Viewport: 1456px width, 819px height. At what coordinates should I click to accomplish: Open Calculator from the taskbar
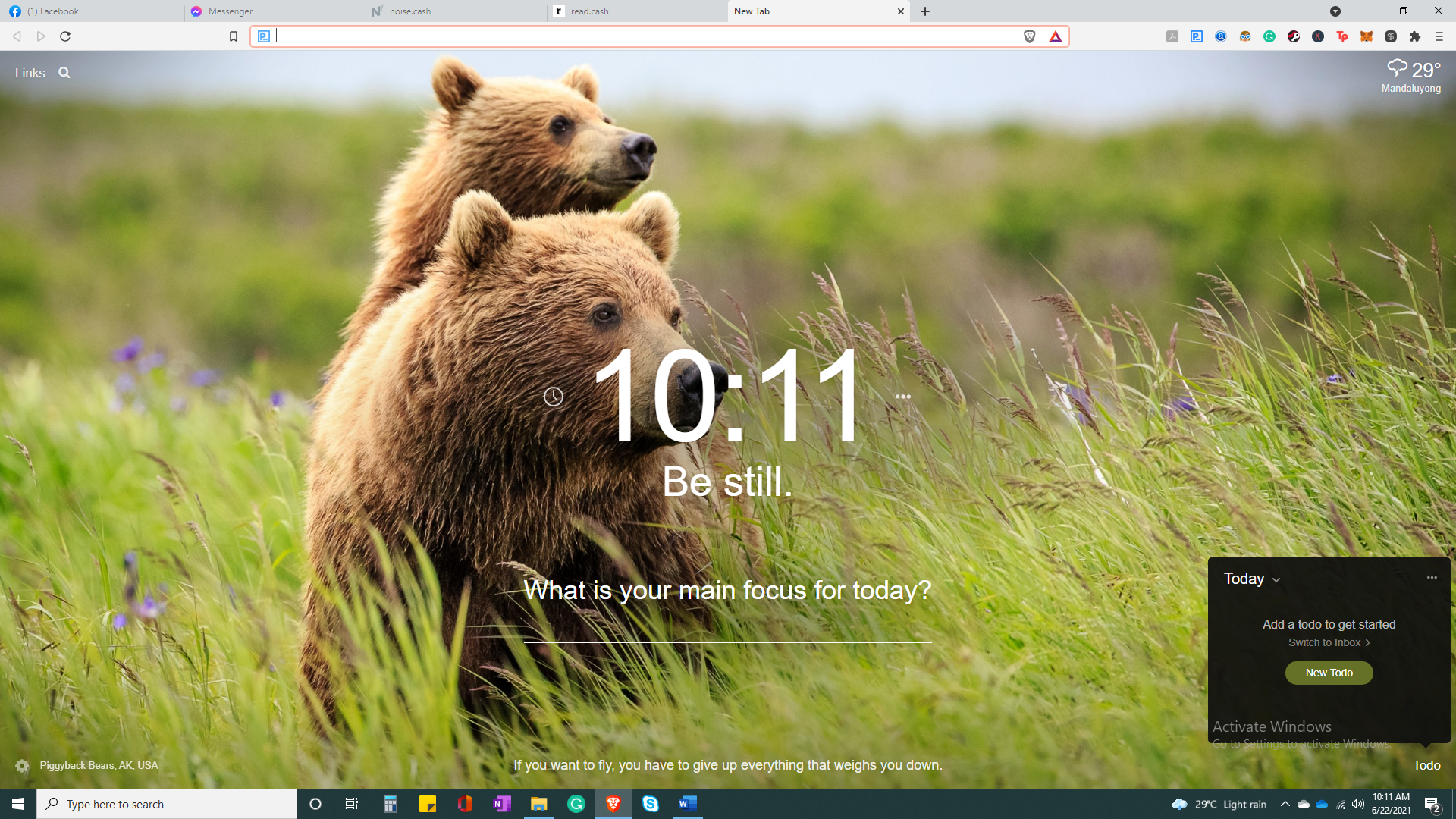click(391, 804)
